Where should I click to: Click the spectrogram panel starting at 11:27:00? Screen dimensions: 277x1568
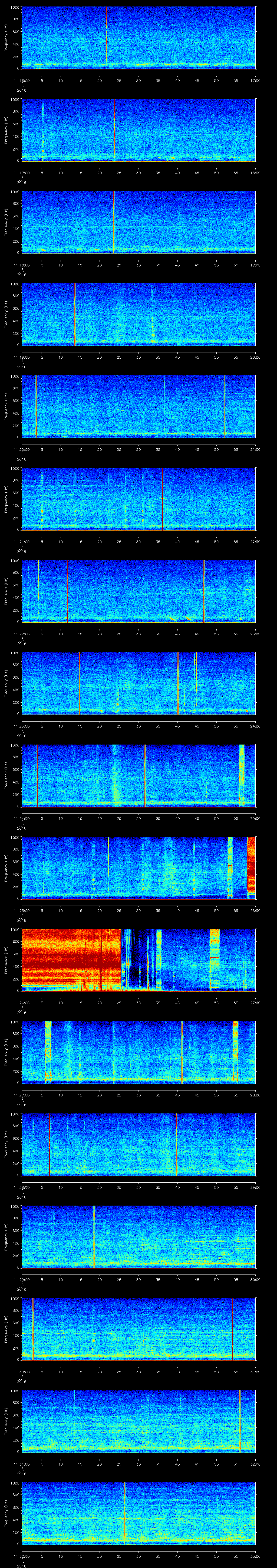139,1052
